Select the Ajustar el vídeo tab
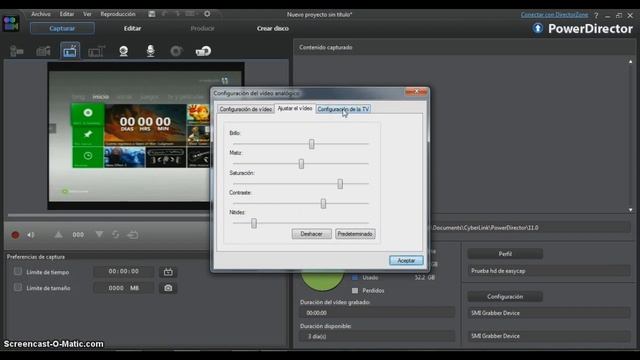 click(295, 108)
